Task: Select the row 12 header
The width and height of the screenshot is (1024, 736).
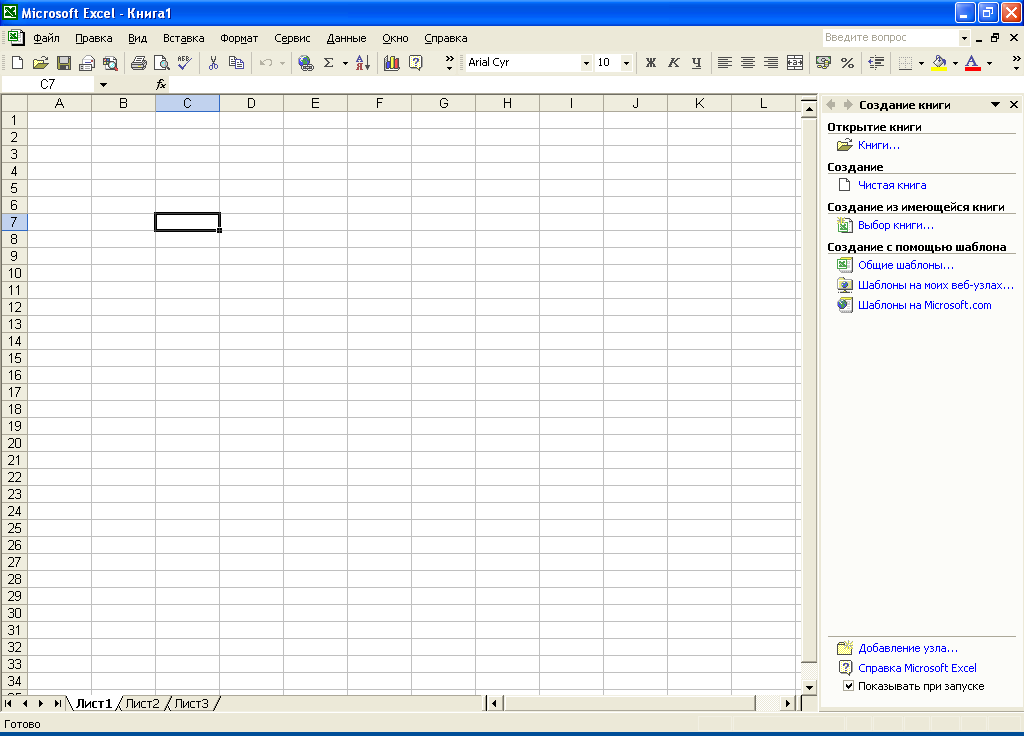Action: [x=14, y=307]
